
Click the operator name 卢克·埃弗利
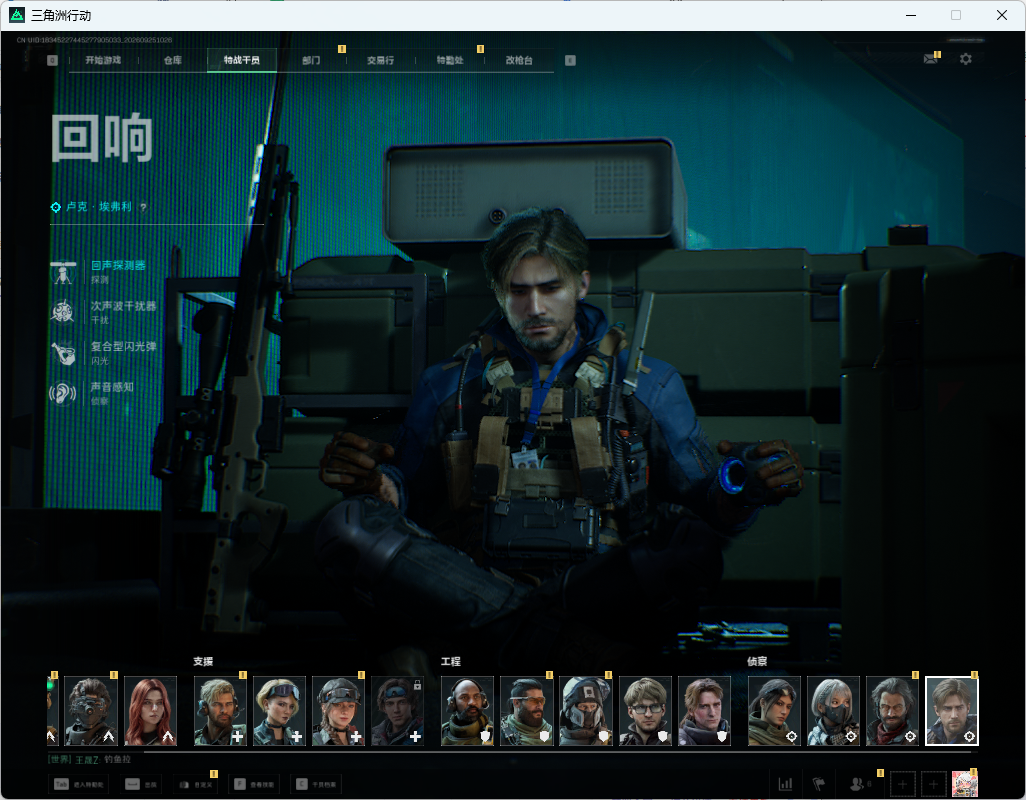99,207
